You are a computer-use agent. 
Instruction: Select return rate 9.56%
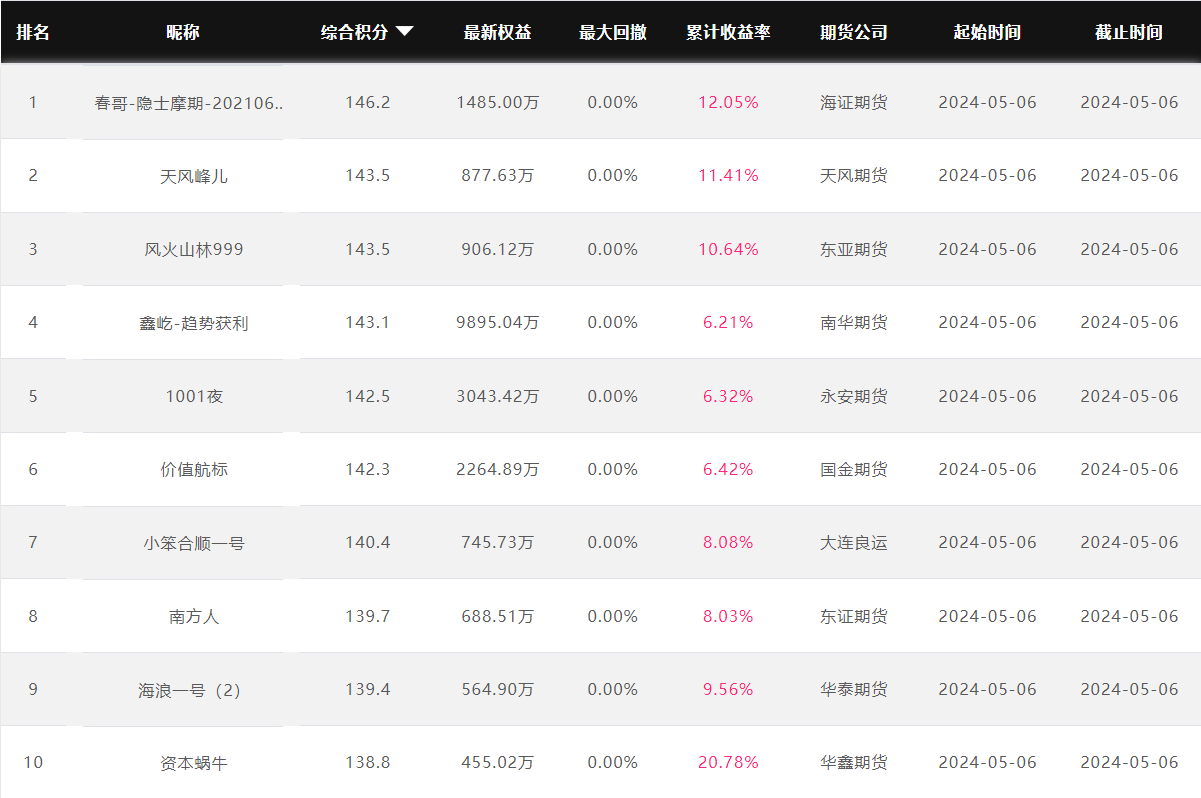coord(728,689)
